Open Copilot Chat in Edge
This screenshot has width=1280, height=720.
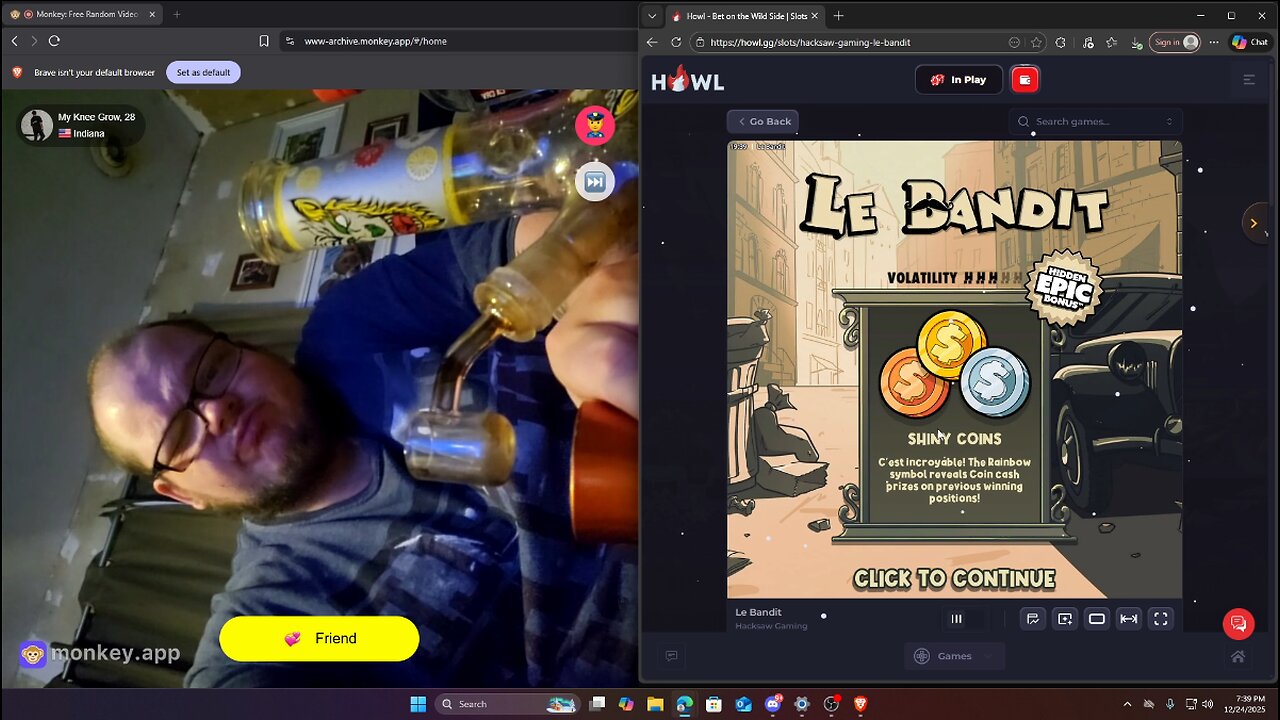pyautogui.click(x=1251, y=42)
